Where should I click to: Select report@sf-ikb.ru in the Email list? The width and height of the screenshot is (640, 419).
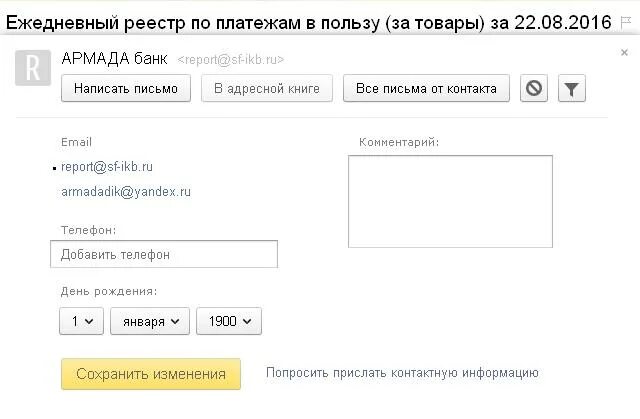pyautogui.click(x=107, y=167)
